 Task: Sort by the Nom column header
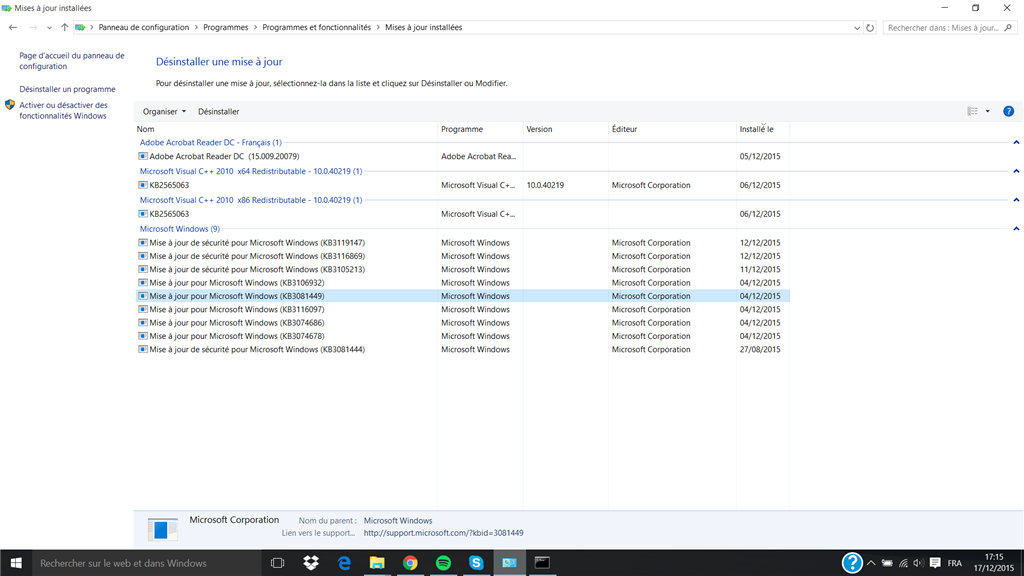click(x=285, y=129)
